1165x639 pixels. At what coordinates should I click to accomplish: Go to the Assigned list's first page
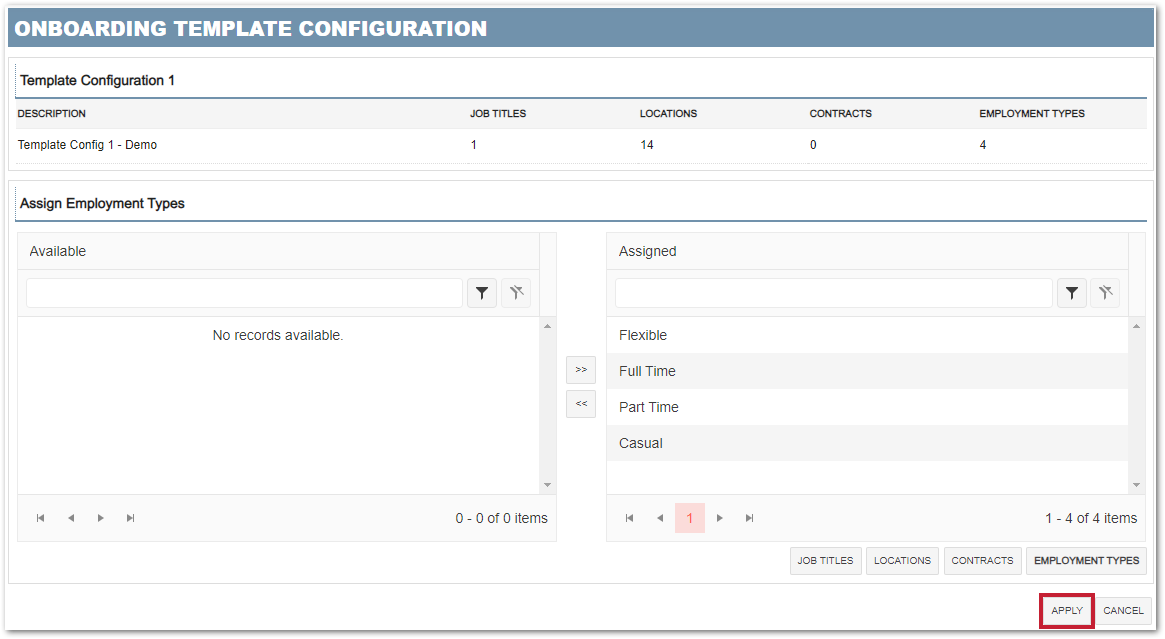point(629,518)
